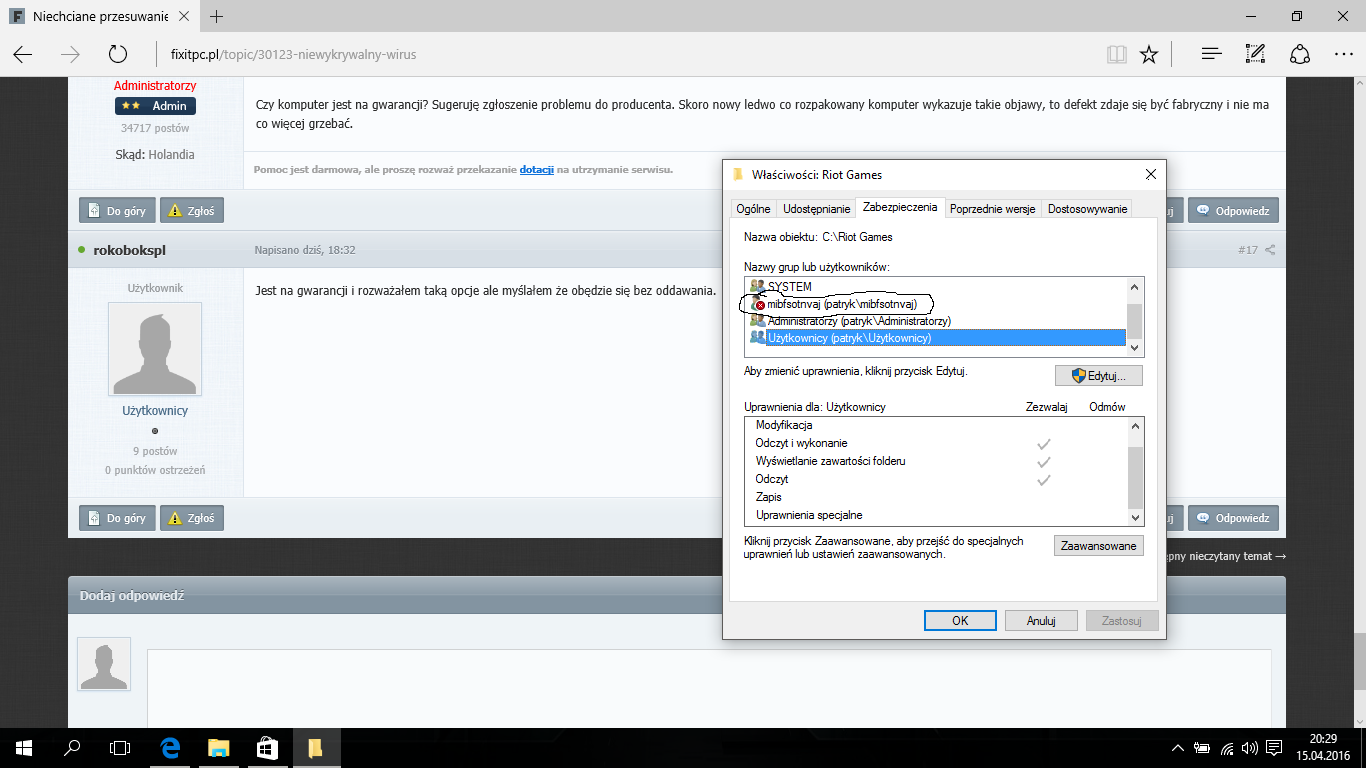Click the permissions list scroll-up arrow
This screenshot has width=1366, height=768.
(x=1135, y=426)
